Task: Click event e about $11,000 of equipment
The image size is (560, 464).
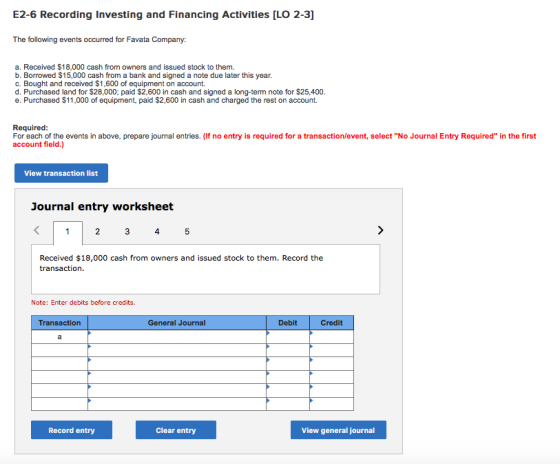Action: (x=166, y=100)
